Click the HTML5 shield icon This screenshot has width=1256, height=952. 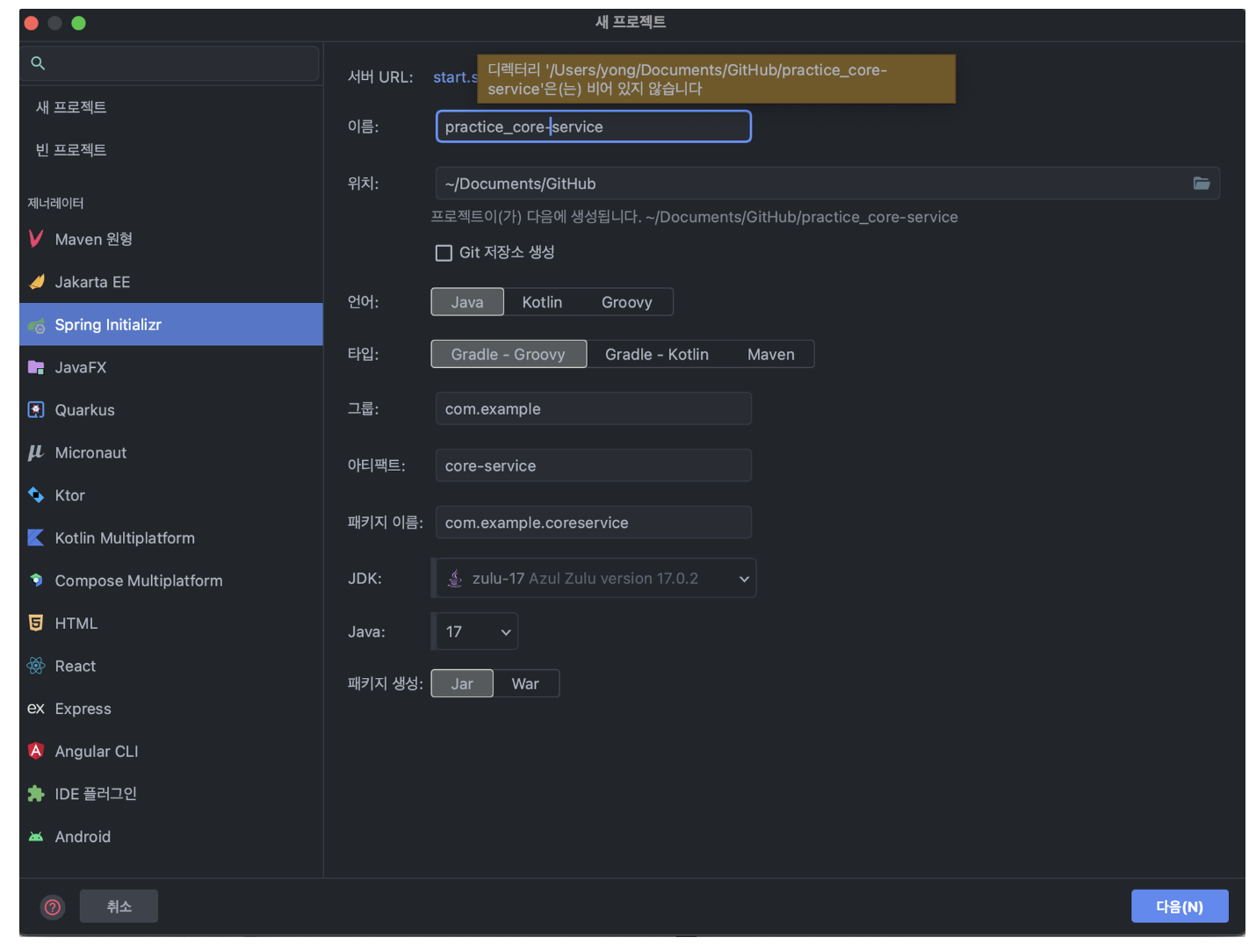tap(36, 623)
